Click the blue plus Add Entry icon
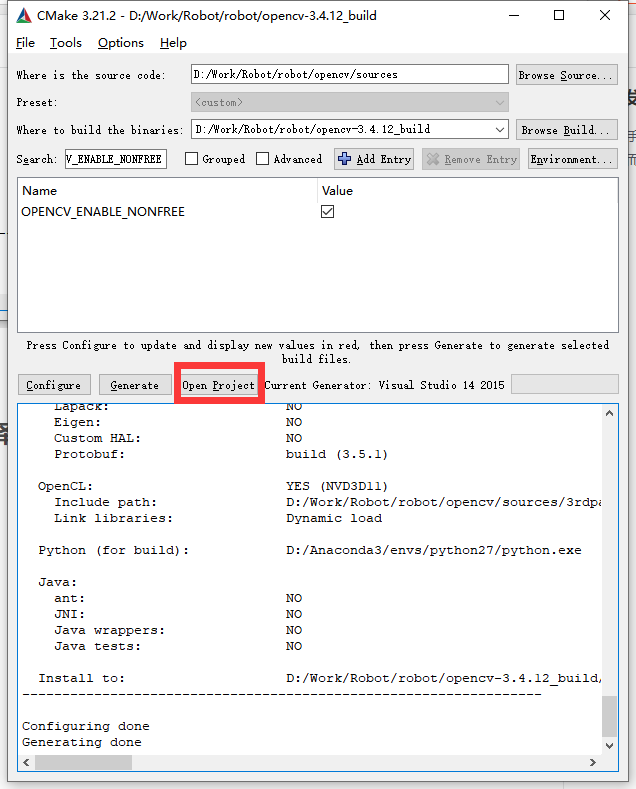Image resolution: width=636 pixels, height=789 pixels. tap(345, 159)
